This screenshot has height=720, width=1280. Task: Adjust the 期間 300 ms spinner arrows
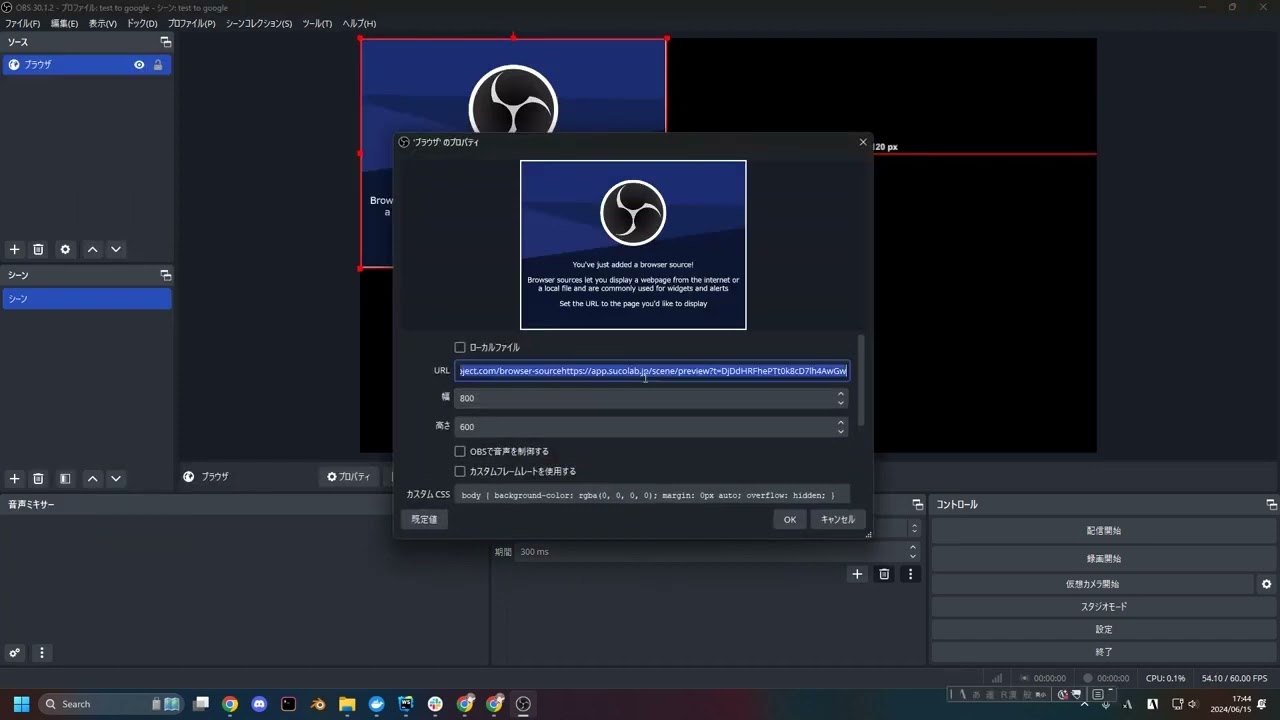click(913, 551)
